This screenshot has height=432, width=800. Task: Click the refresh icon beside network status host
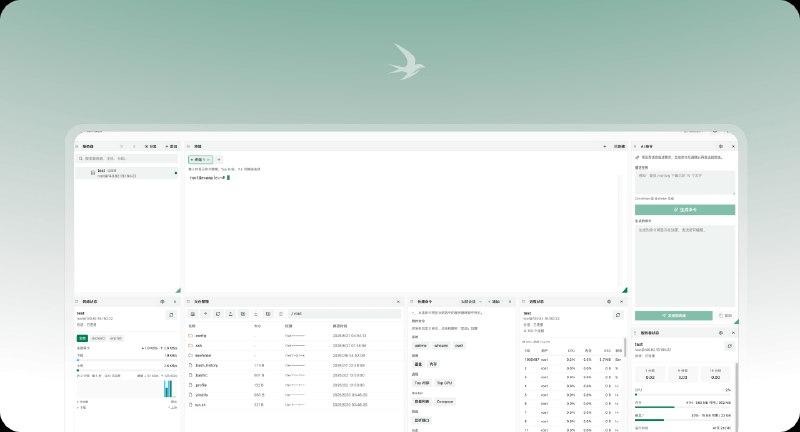171,315
